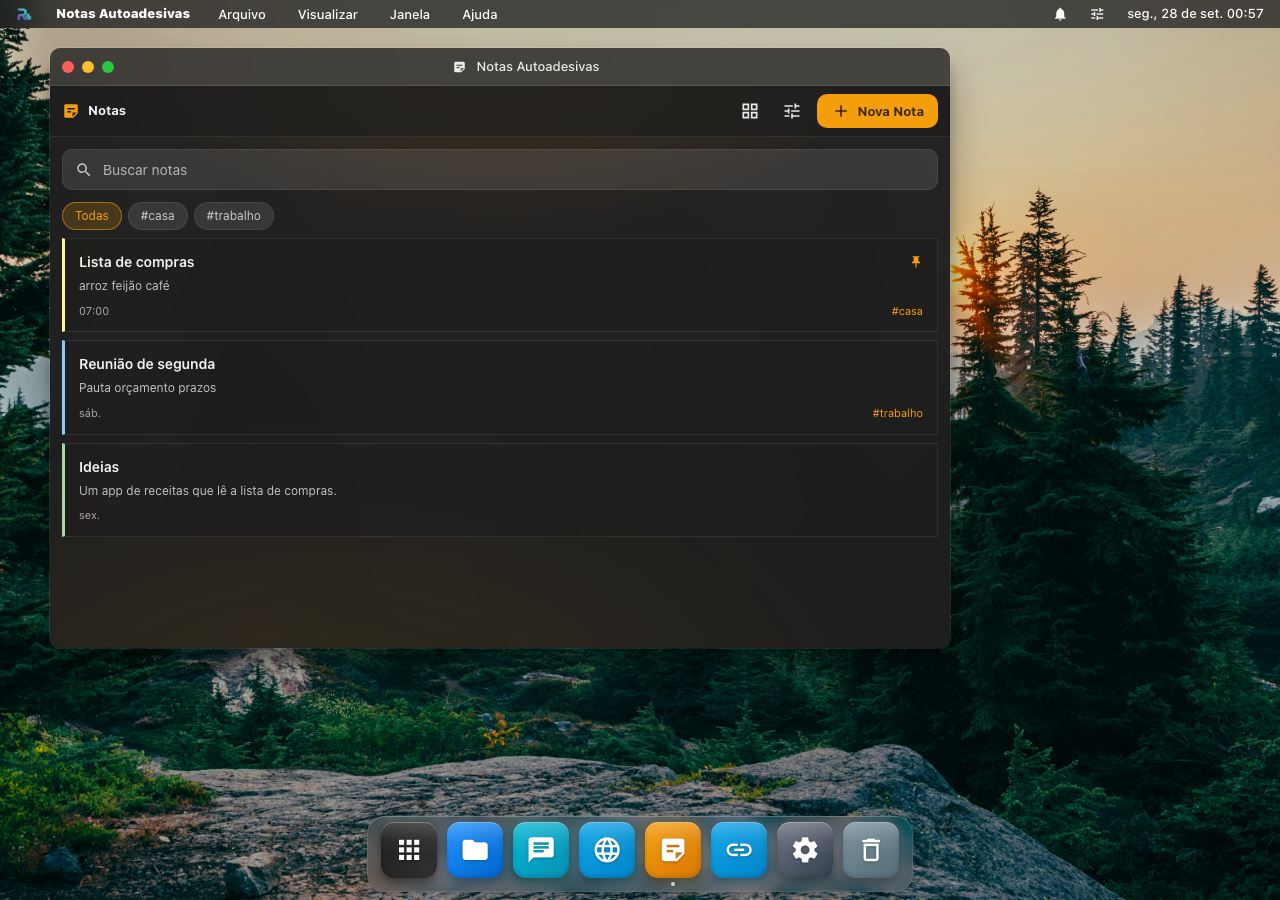The image size is (1280, 900).
Task: Click the Ideias note description text
Action: point(208,491)
